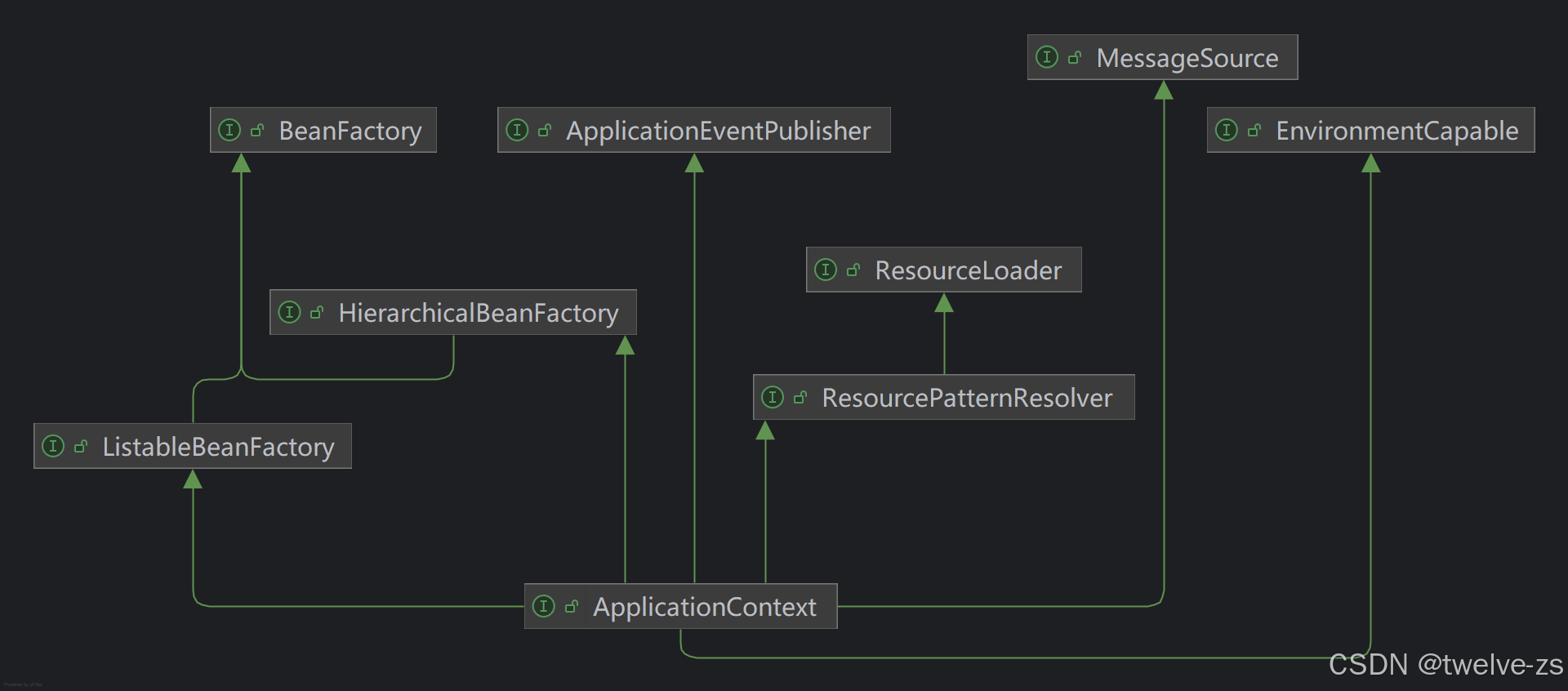Select the ApplicationContext label
This screenshot has width=1568, height=691.
pos(705,607)
